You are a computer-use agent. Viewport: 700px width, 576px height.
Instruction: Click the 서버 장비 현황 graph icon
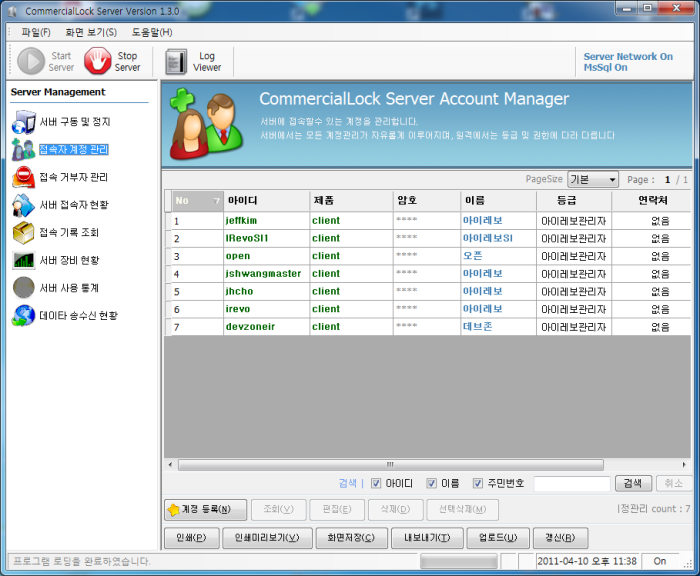[23, 260]
